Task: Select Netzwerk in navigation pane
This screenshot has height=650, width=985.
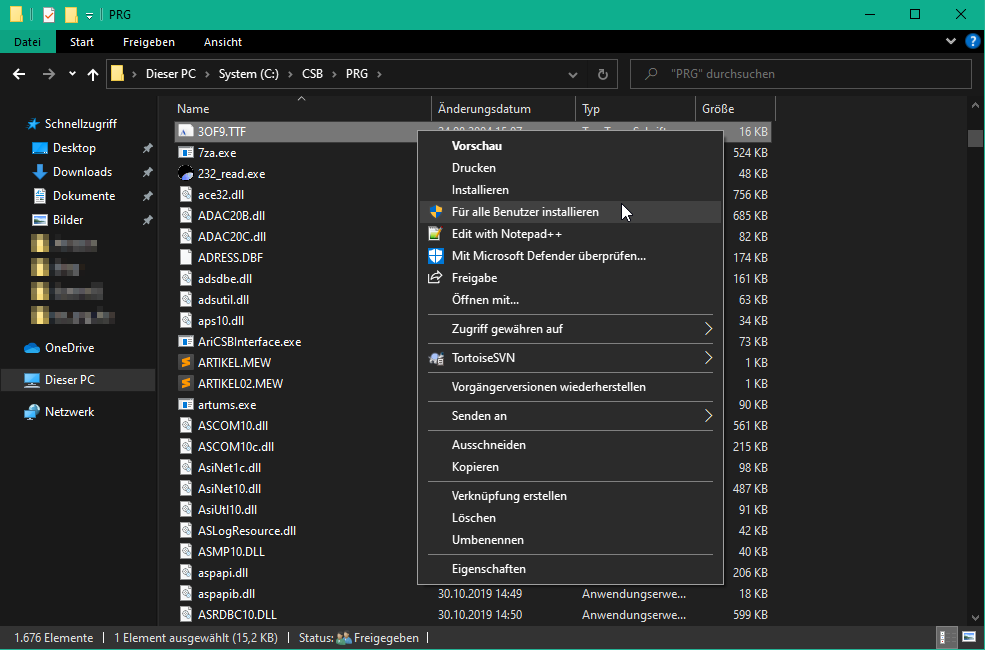Action: (69, 412)
